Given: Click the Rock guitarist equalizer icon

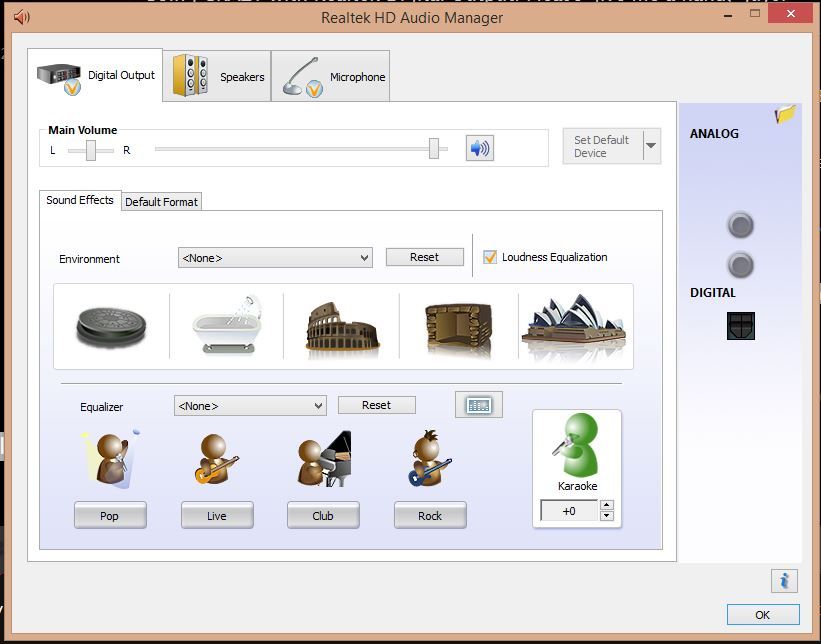Looking at the screenshot, I should pos(429,458).
